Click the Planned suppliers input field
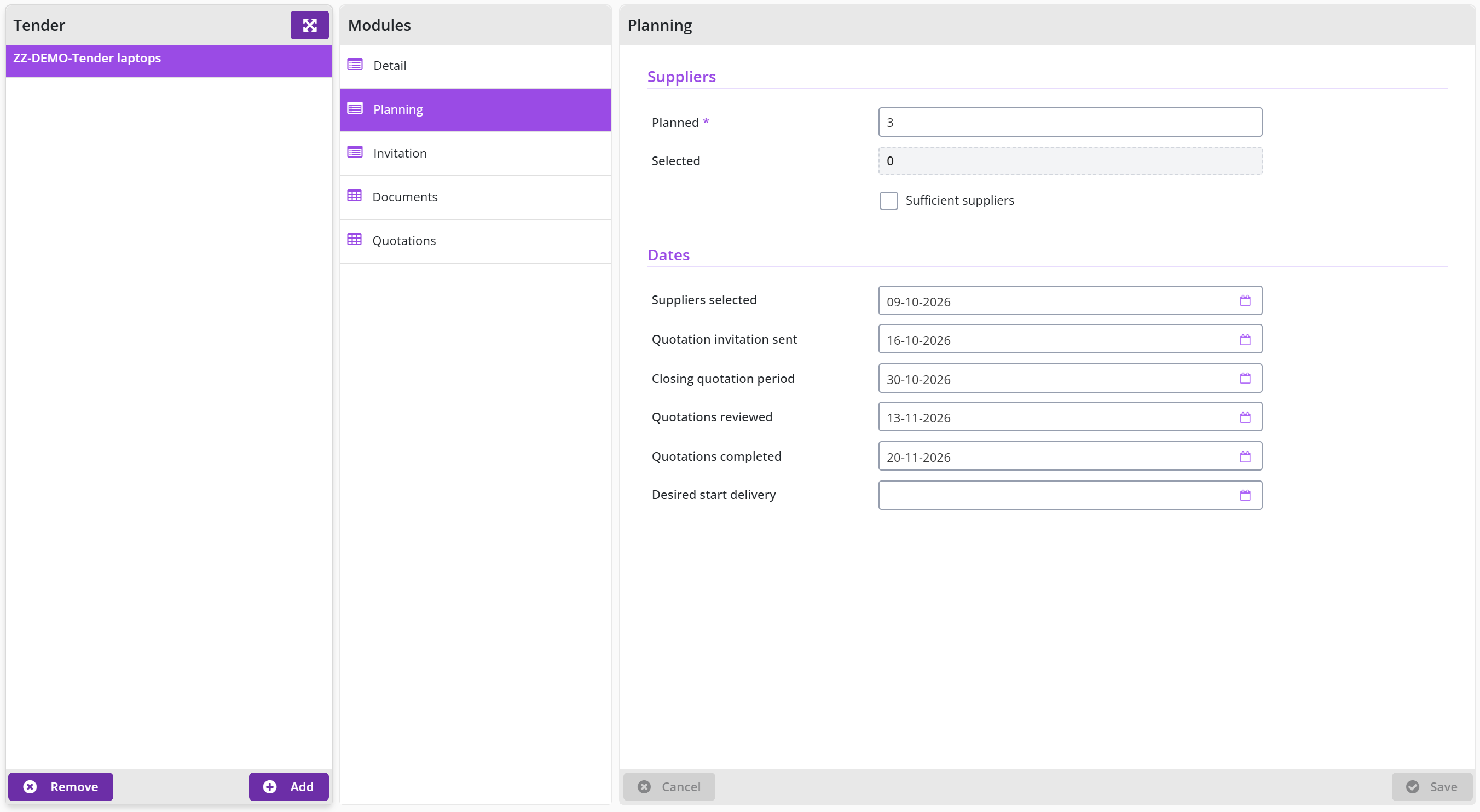The width and height of the screenshot is (1480, 812). point(1070,123)
